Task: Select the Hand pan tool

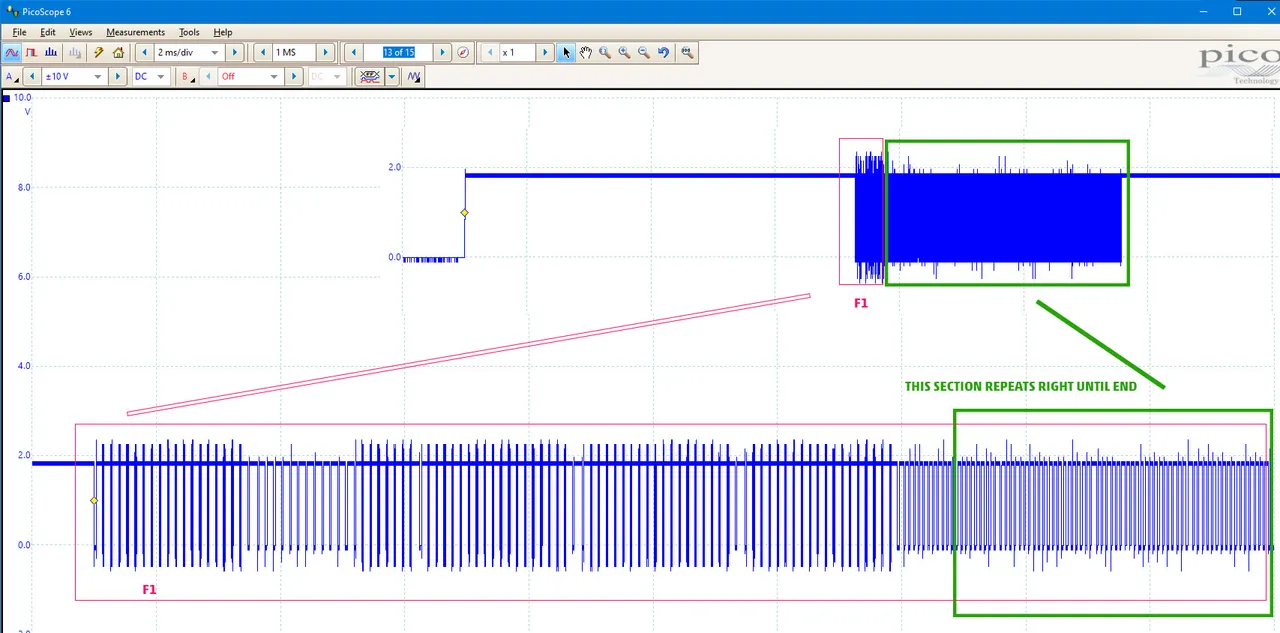Action: 586,53
